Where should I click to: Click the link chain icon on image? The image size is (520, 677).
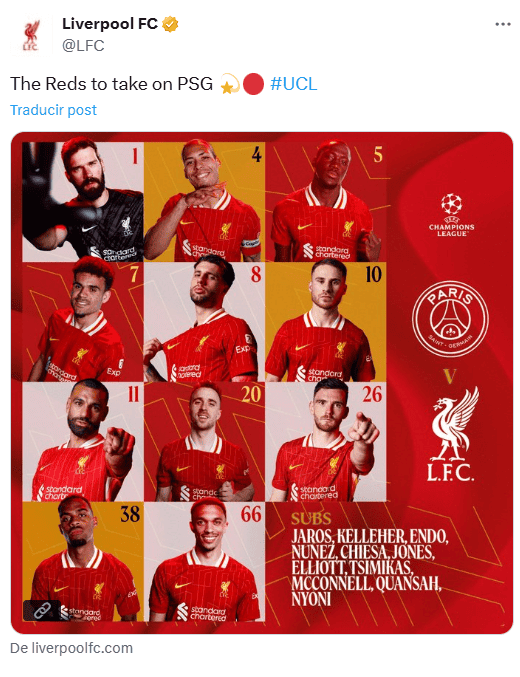[42, 610]
